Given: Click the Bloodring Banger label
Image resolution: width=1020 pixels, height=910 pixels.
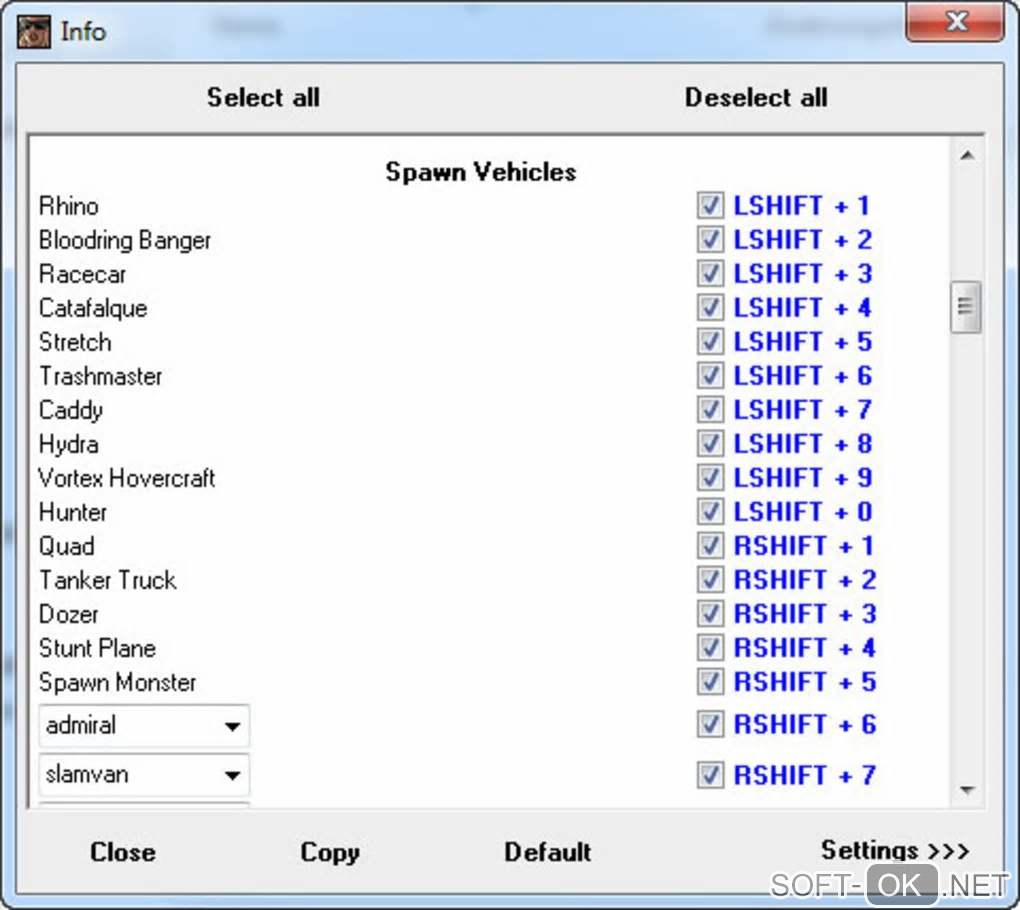Looking at the screenshot, I should [x=125, y=241].
